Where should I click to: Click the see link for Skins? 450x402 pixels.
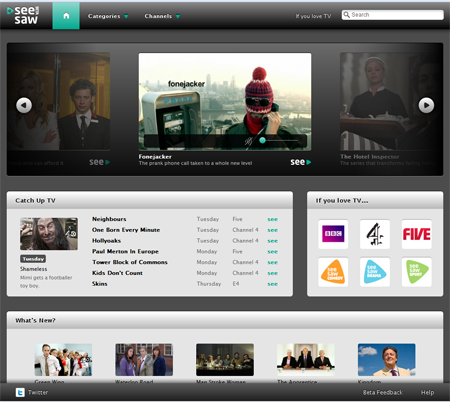point(272,284)
